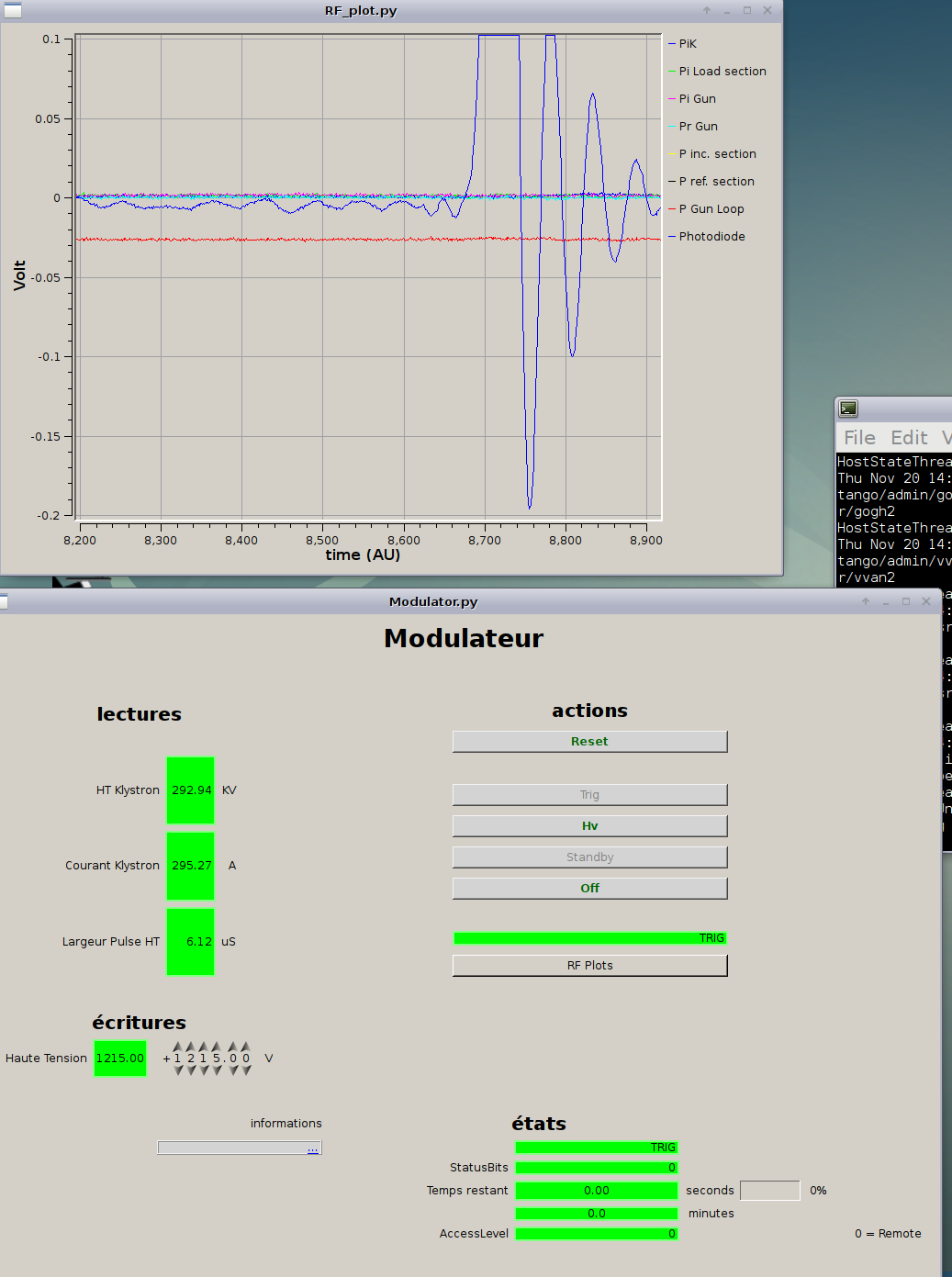Screen dimensions: 952x1277
Task: Open the RF_plot.py window menu icon
Action: (x=13, y=10)
